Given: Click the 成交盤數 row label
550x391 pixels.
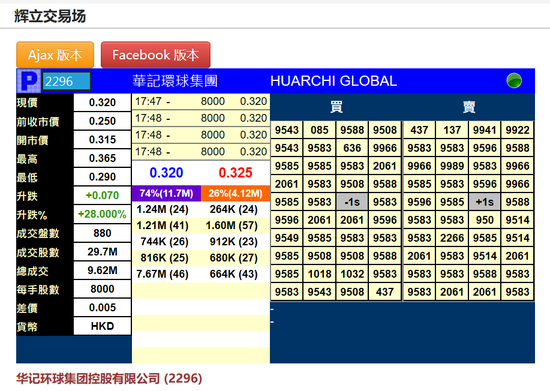Looking at the screenshot, I should (x=38, y=233).
